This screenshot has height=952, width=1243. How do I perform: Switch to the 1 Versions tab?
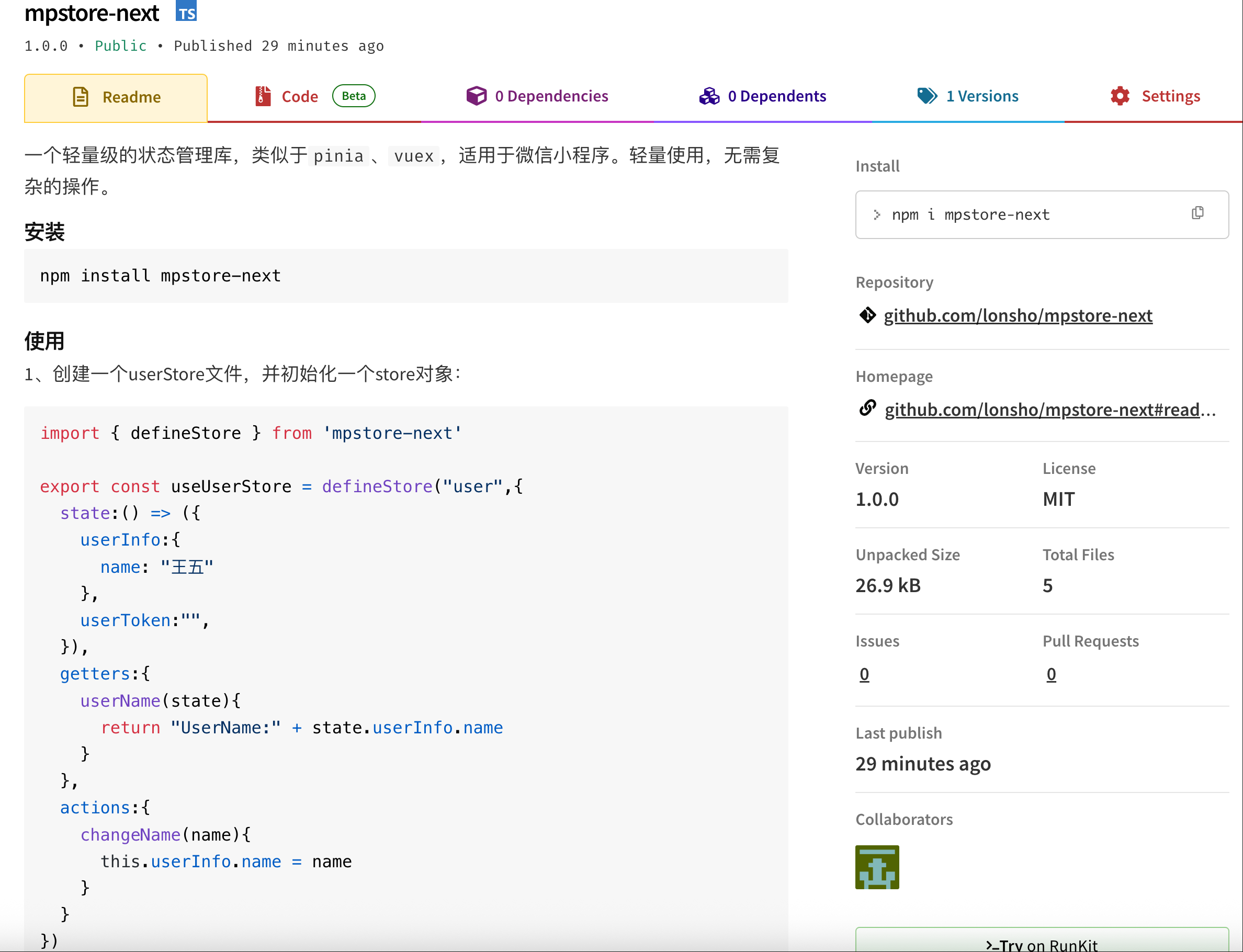[982, 96]
